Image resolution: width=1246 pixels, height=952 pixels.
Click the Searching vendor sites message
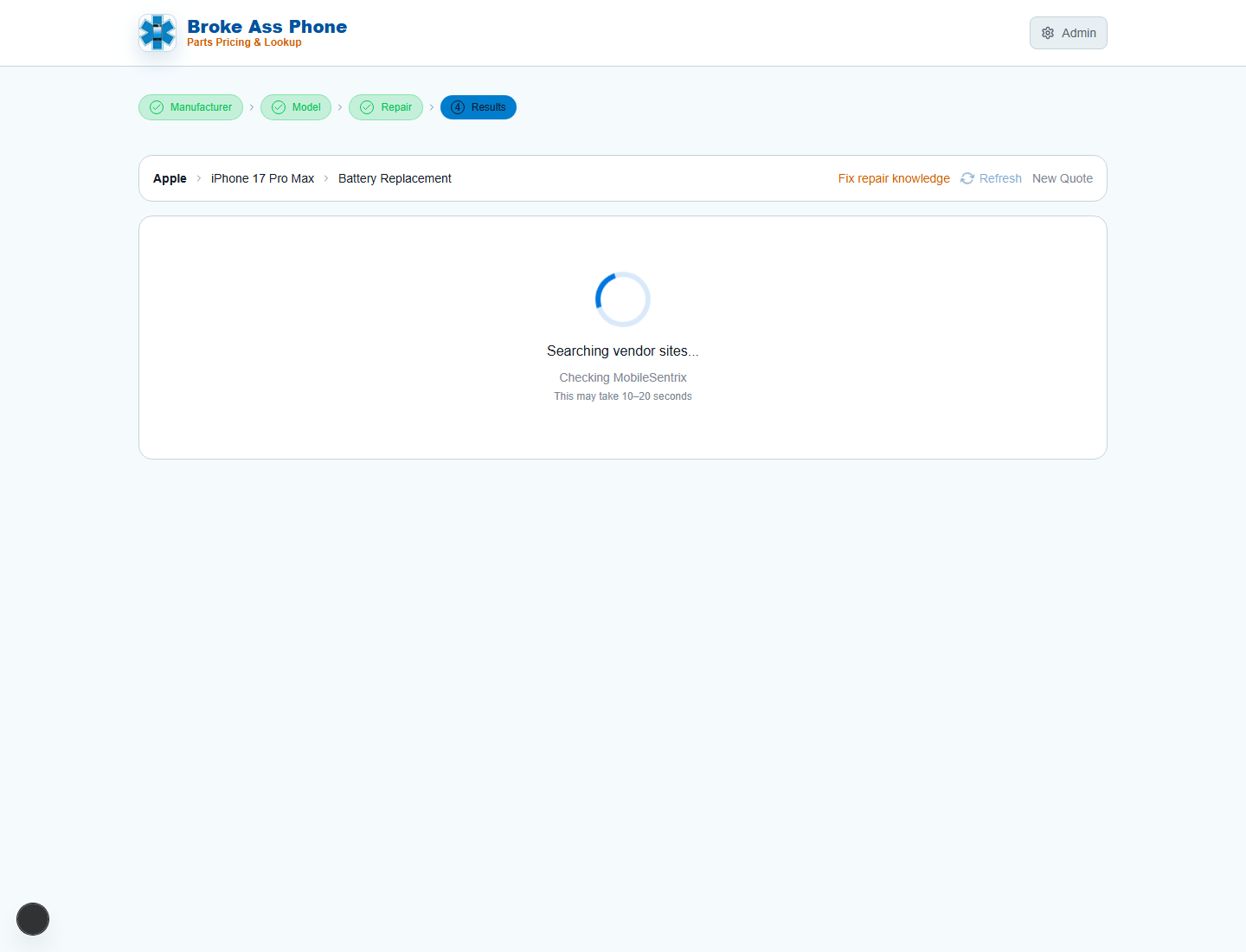[x=623, y=351]
